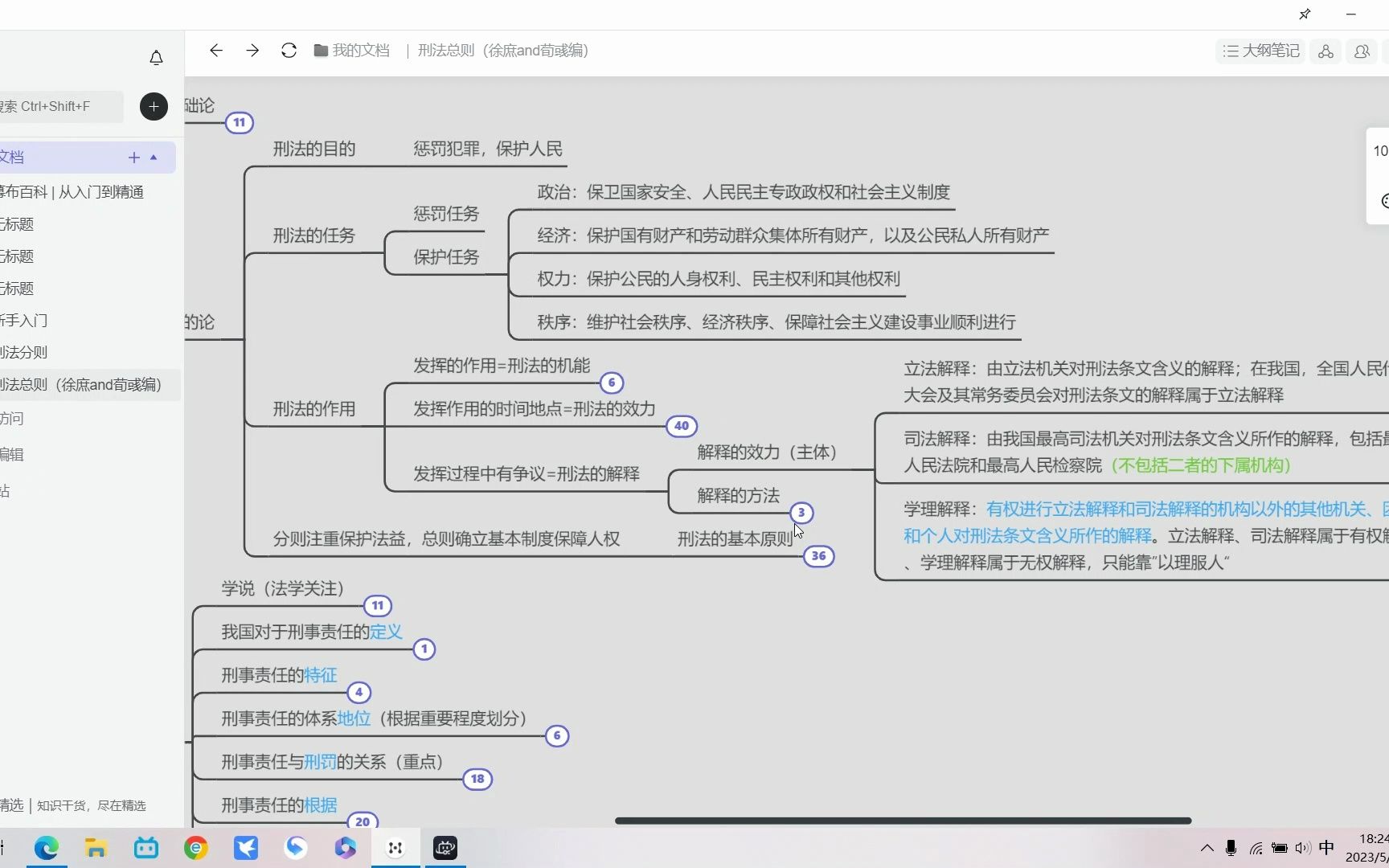
Task: Open Bilibili app from taskbar
Action: [145, 848]
